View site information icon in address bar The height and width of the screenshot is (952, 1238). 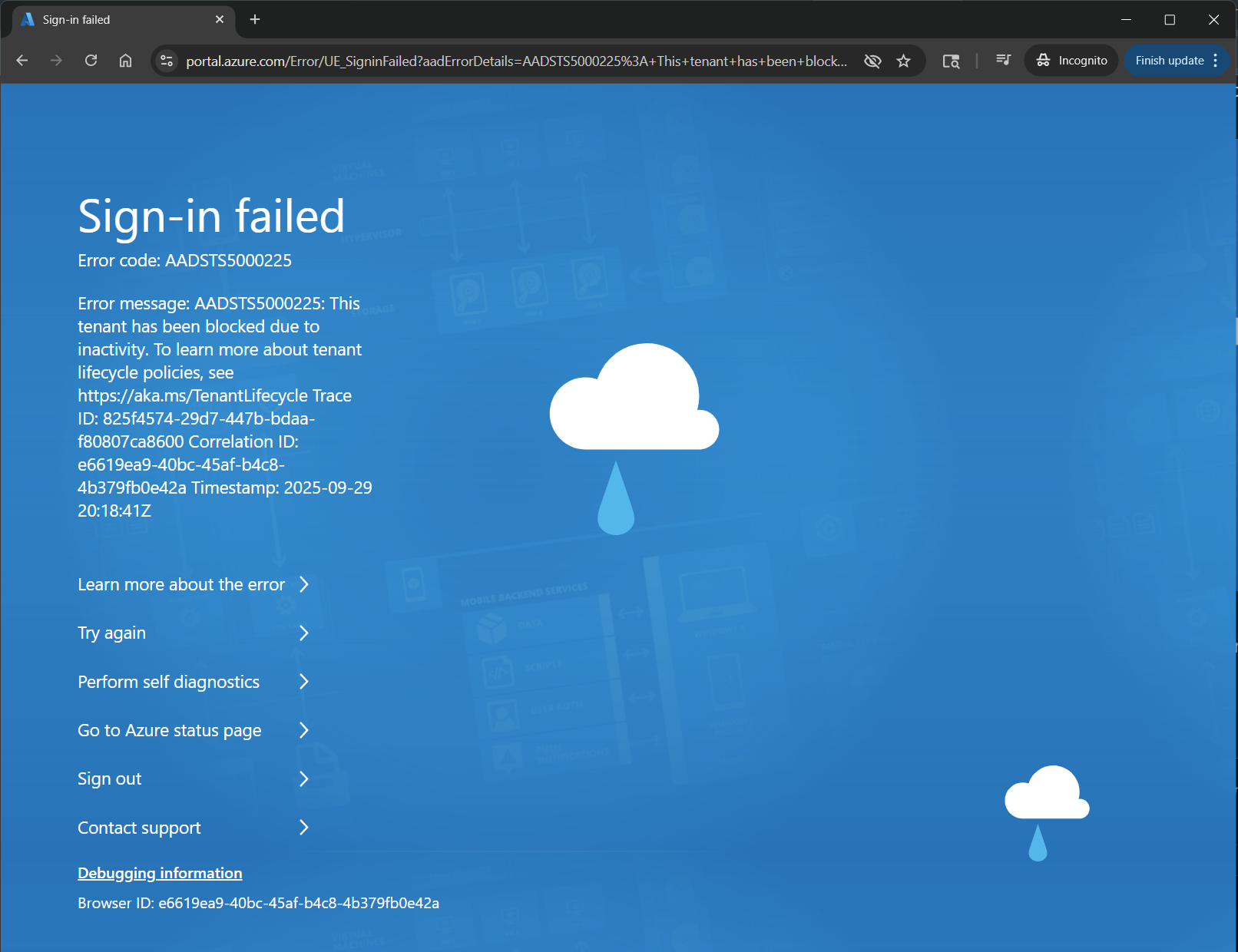167,61
